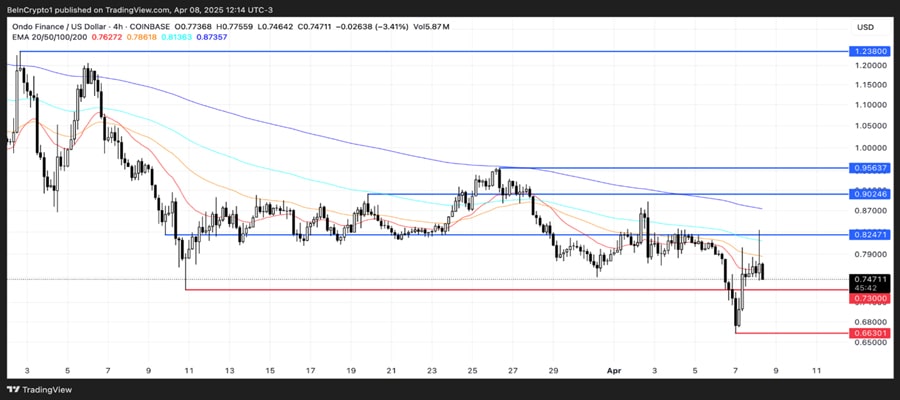The width and height of the screenshot is (900, 400).
Task: Select the 0.73000 red price label
Action: (x=871, y=298)
